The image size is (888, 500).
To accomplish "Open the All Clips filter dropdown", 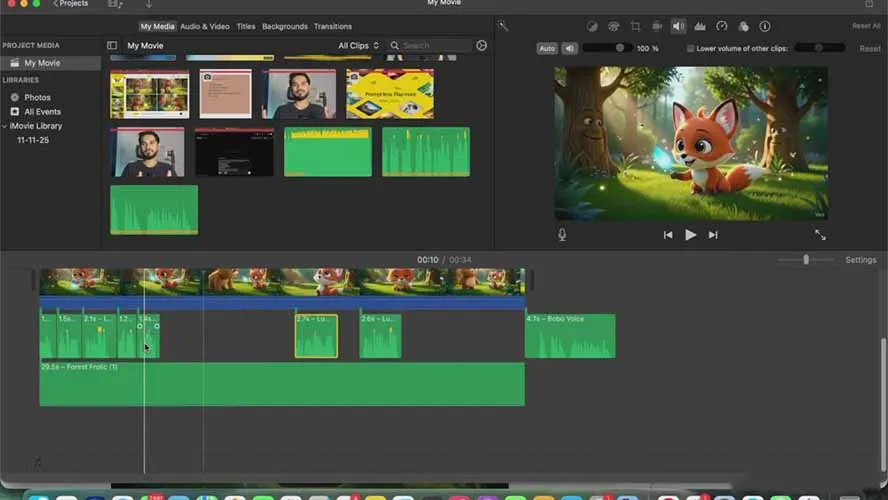I will (358, 46).
